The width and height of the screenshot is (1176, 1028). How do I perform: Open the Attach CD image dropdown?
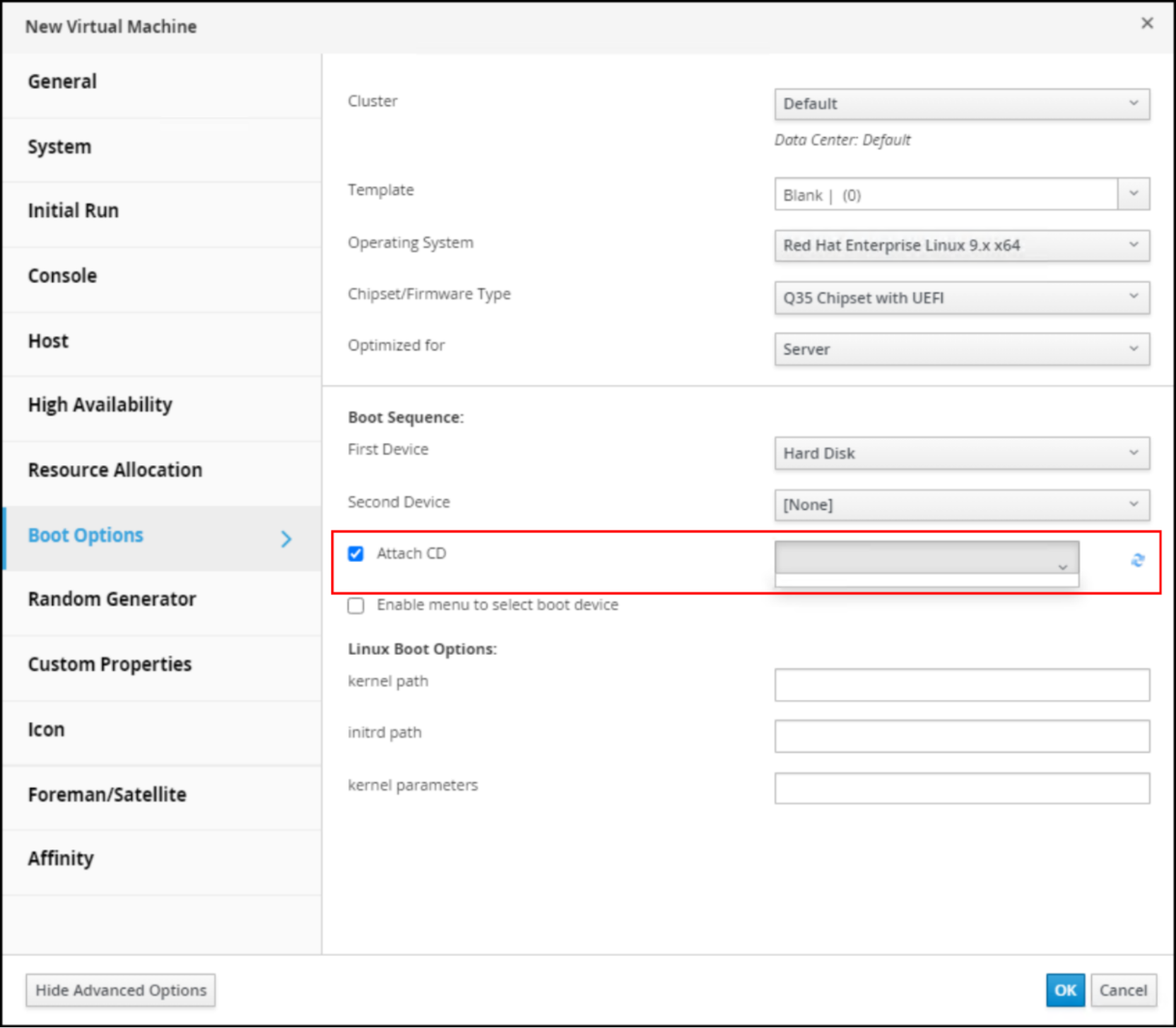tap(927, 557)
